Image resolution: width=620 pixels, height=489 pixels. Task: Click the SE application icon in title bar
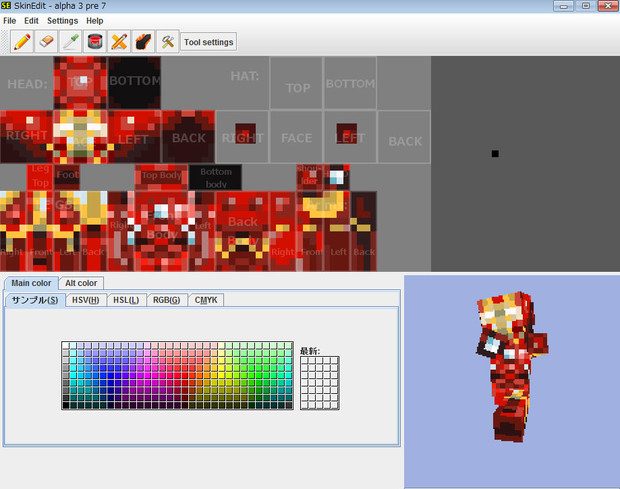pos(6,6)
